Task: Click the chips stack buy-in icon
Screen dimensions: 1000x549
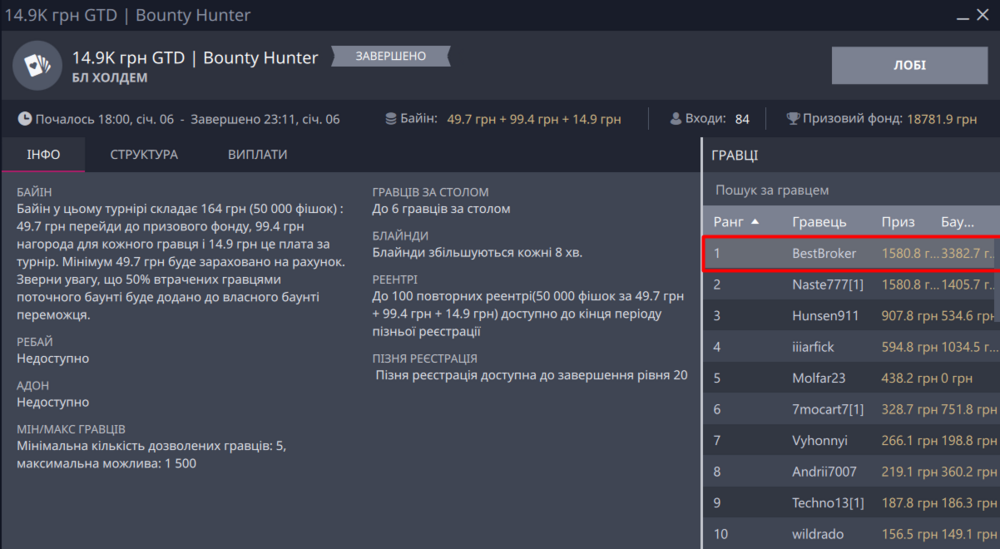Action: 391,119
